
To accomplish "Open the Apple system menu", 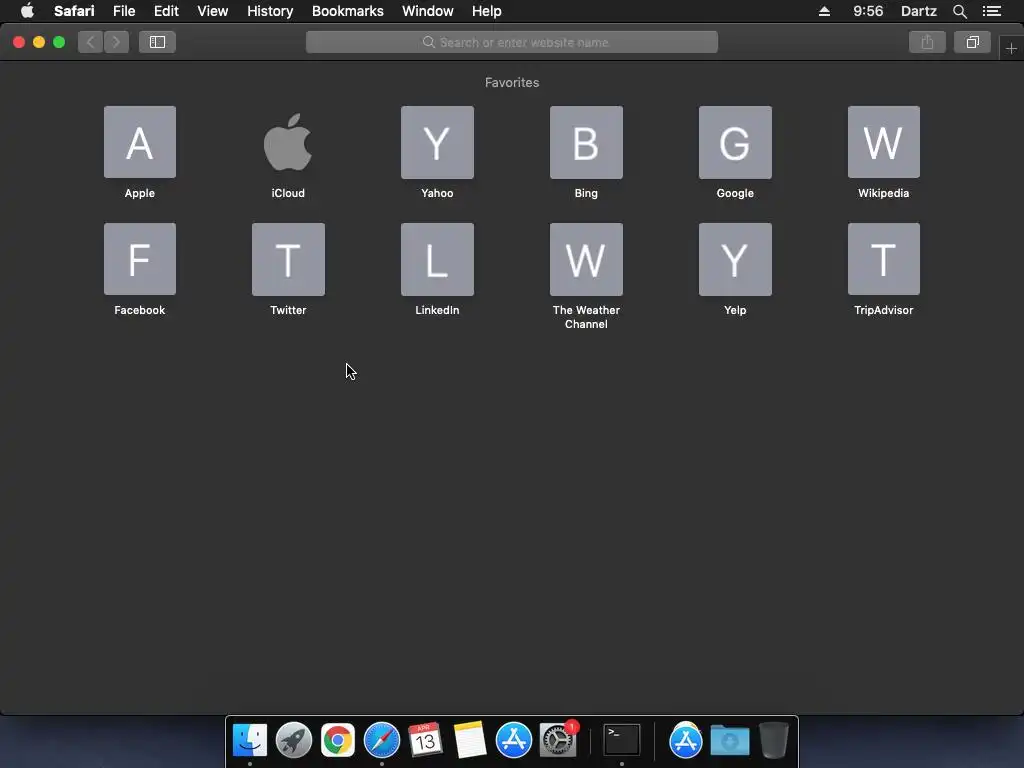I will (x=27, y=11).
